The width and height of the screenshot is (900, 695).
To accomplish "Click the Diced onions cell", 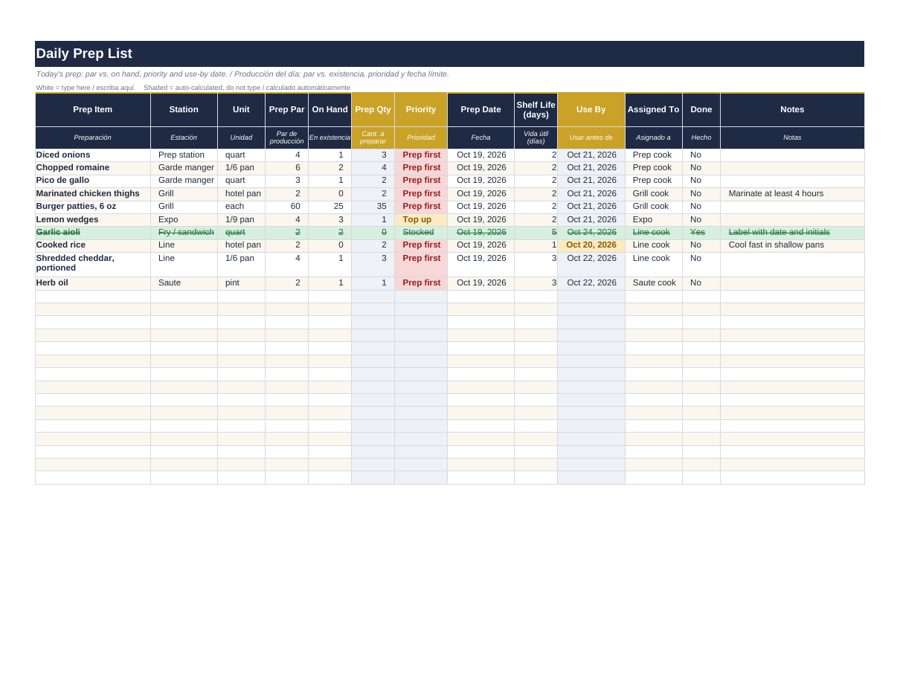I will click(92, 155).
